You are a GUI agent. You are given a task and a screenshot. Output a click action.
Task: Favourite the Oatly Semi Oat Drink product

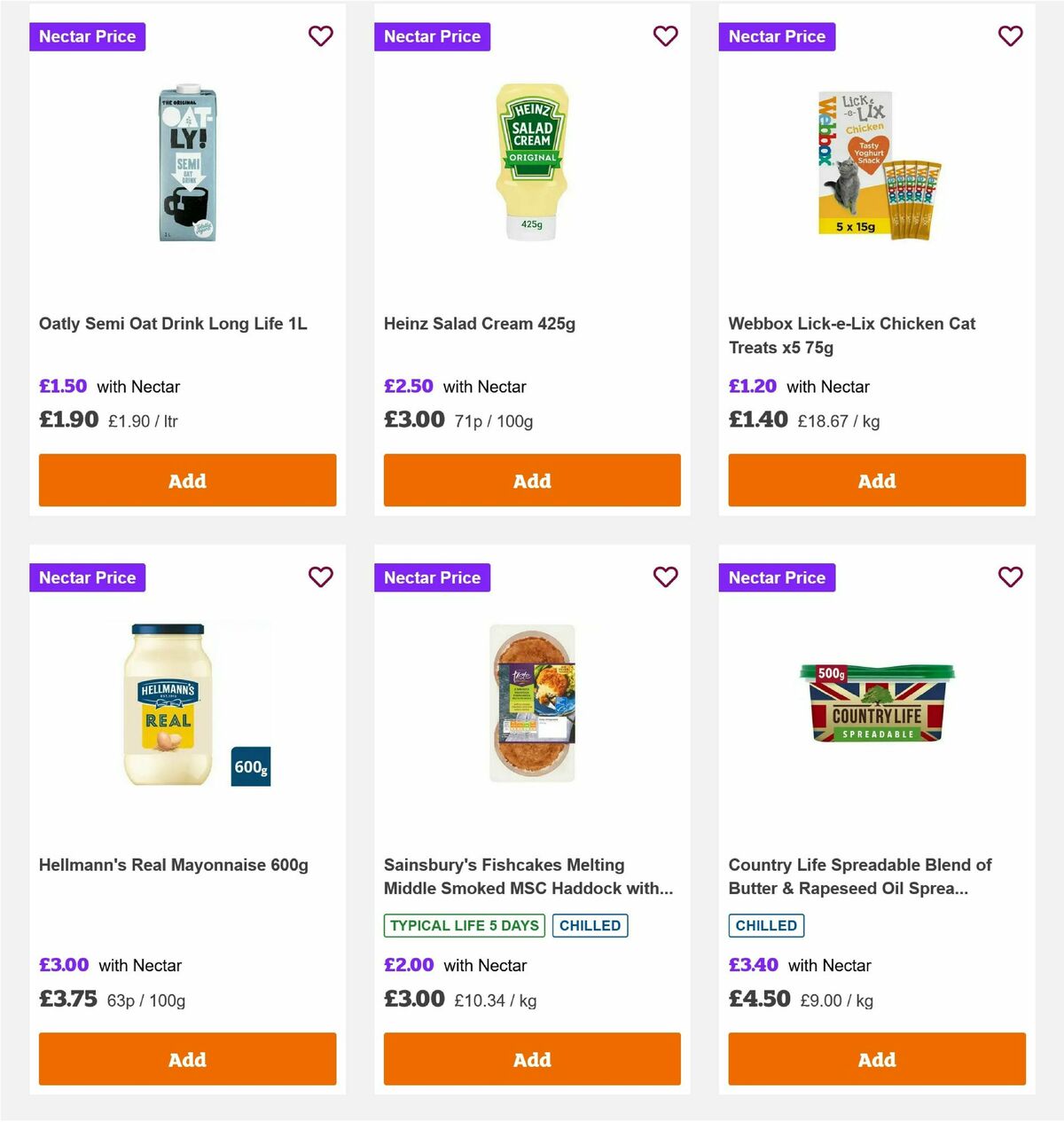pos(321,36)
